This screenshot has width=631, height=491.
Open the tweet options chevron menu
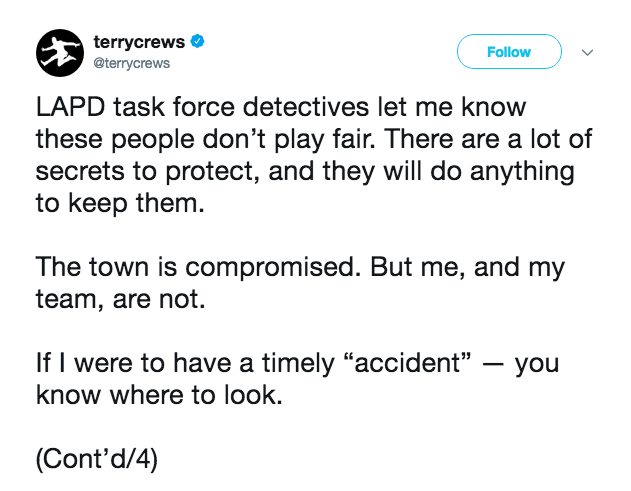pyautogui.click(x=587, y=52)
